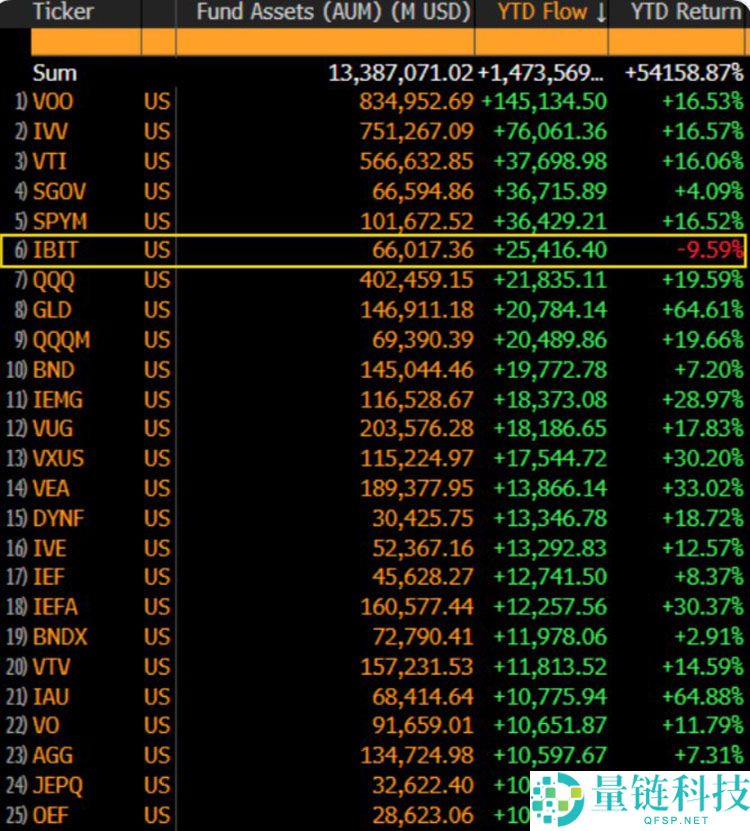Click BND's AUM value 145,044.46
The height and width of the screenshot is (831, 750).
click(x=416, y=370)
